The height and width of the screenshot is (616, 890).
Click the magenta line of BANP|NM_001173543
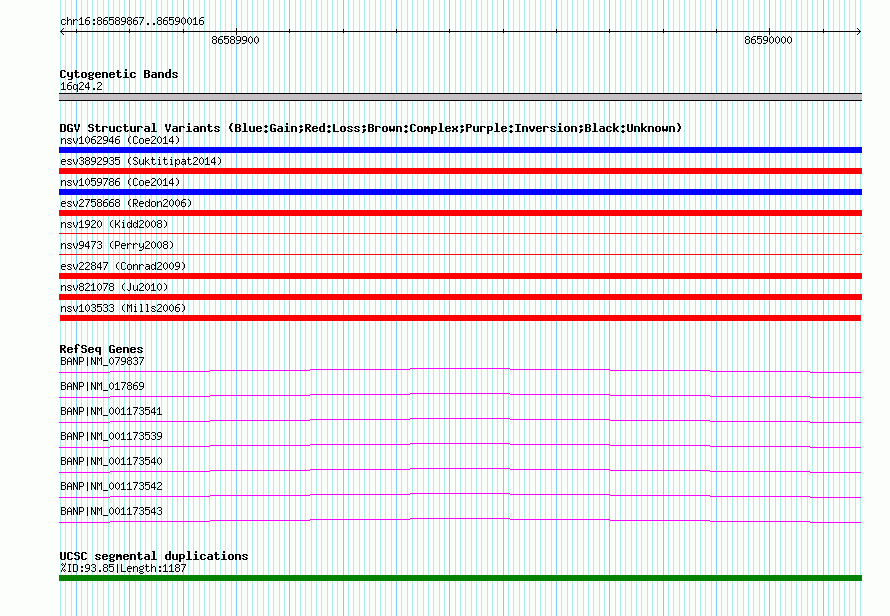point(460,521)
